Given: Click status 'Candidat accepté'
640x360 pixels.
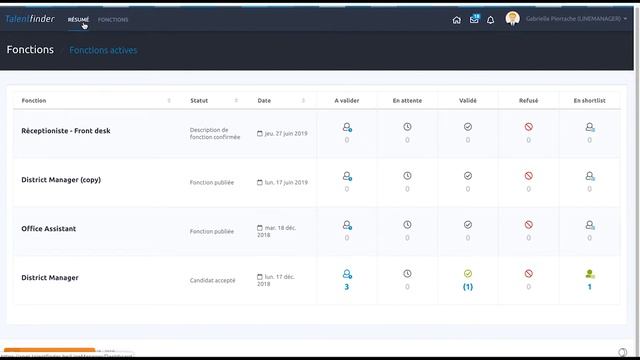Looking at the screenshot, I should click(212, 280).
